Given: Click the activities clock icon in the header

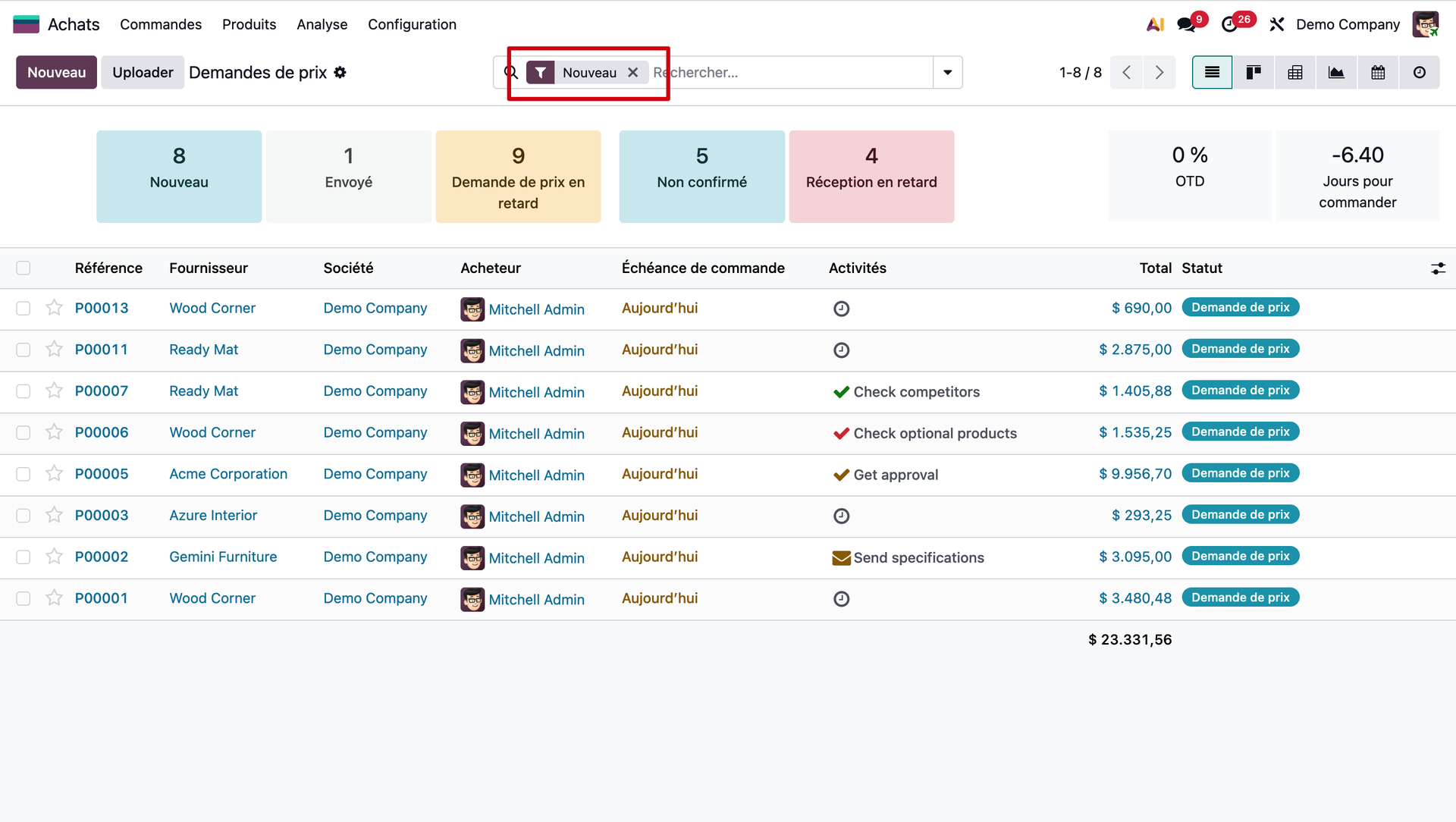Looking at the screenshot, I should click(x=1229, y=24).
